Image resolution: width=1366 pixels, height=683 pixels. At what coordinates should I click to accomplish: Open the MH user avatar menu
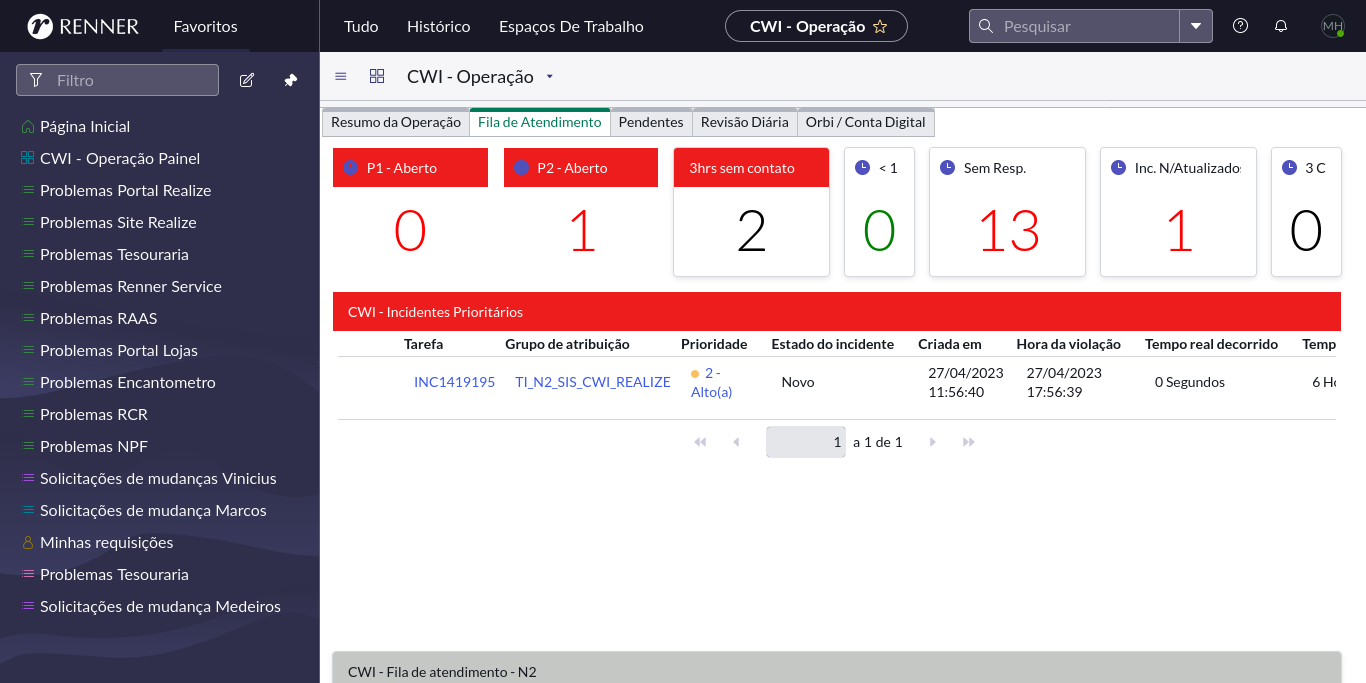(x=1333, y=26)
